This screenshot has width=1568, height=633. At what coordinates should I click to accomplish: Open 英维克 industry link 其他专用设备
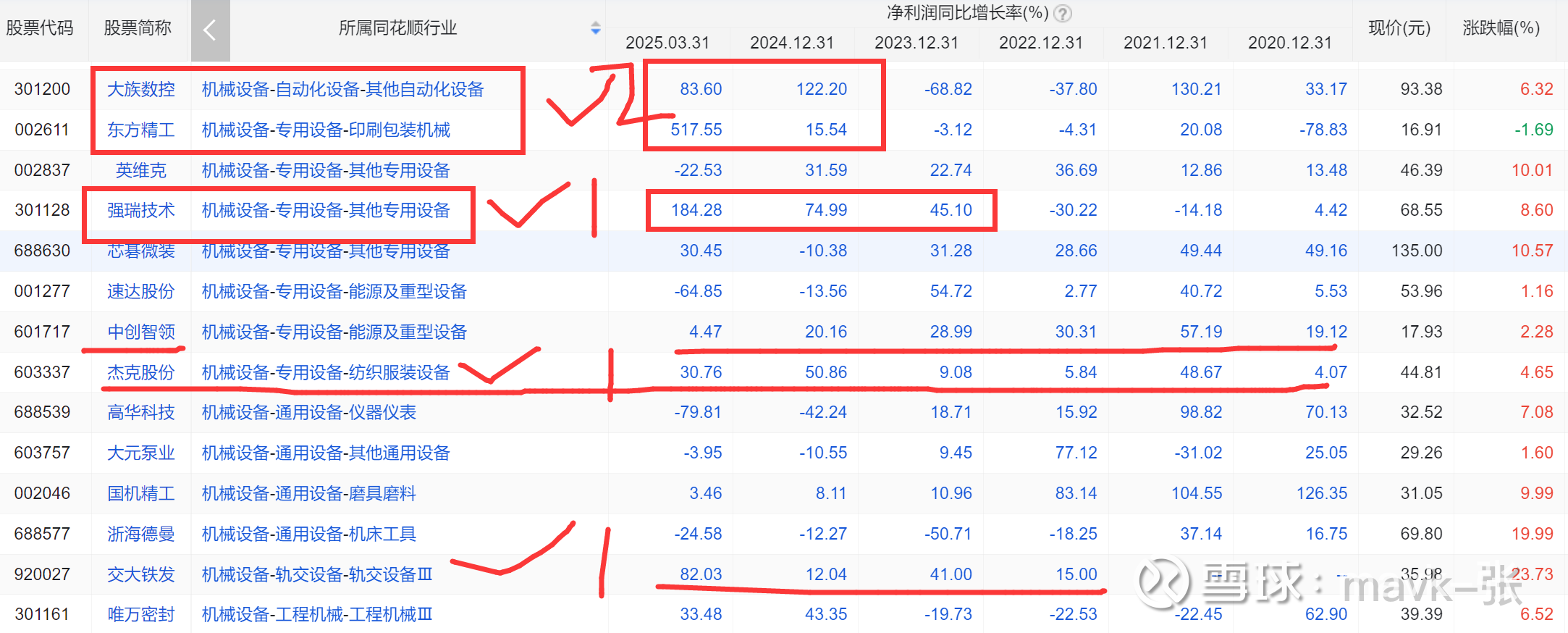[x=326, y=170]
